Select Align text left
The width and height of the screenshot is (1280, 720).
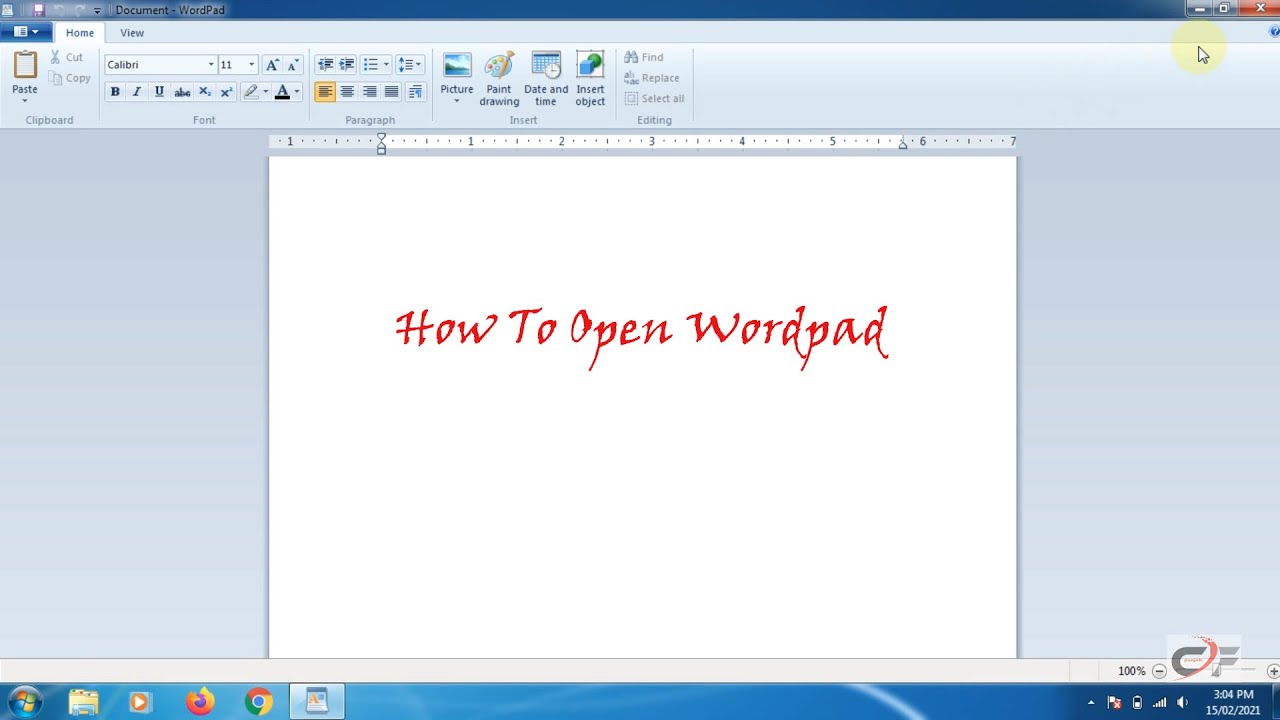click(325, 92)
